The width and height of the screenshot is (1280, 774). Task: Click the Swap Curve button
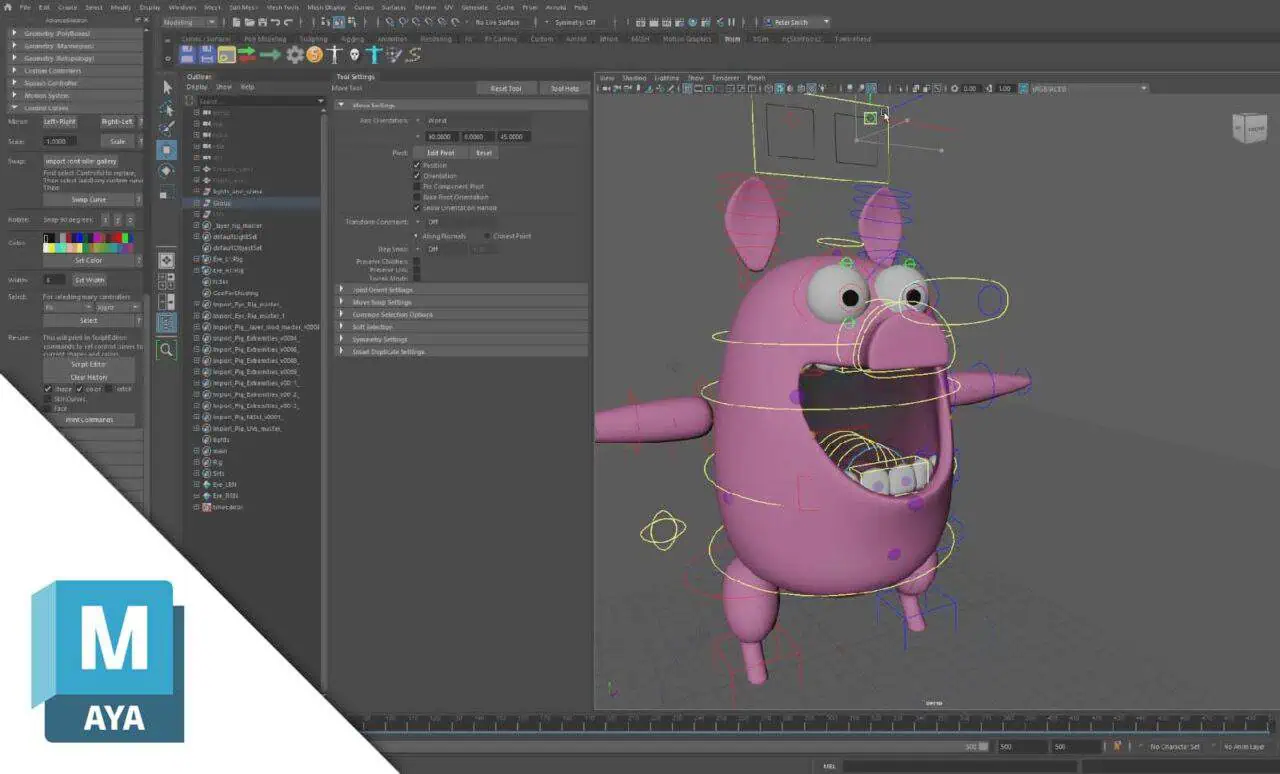(89, 199)
